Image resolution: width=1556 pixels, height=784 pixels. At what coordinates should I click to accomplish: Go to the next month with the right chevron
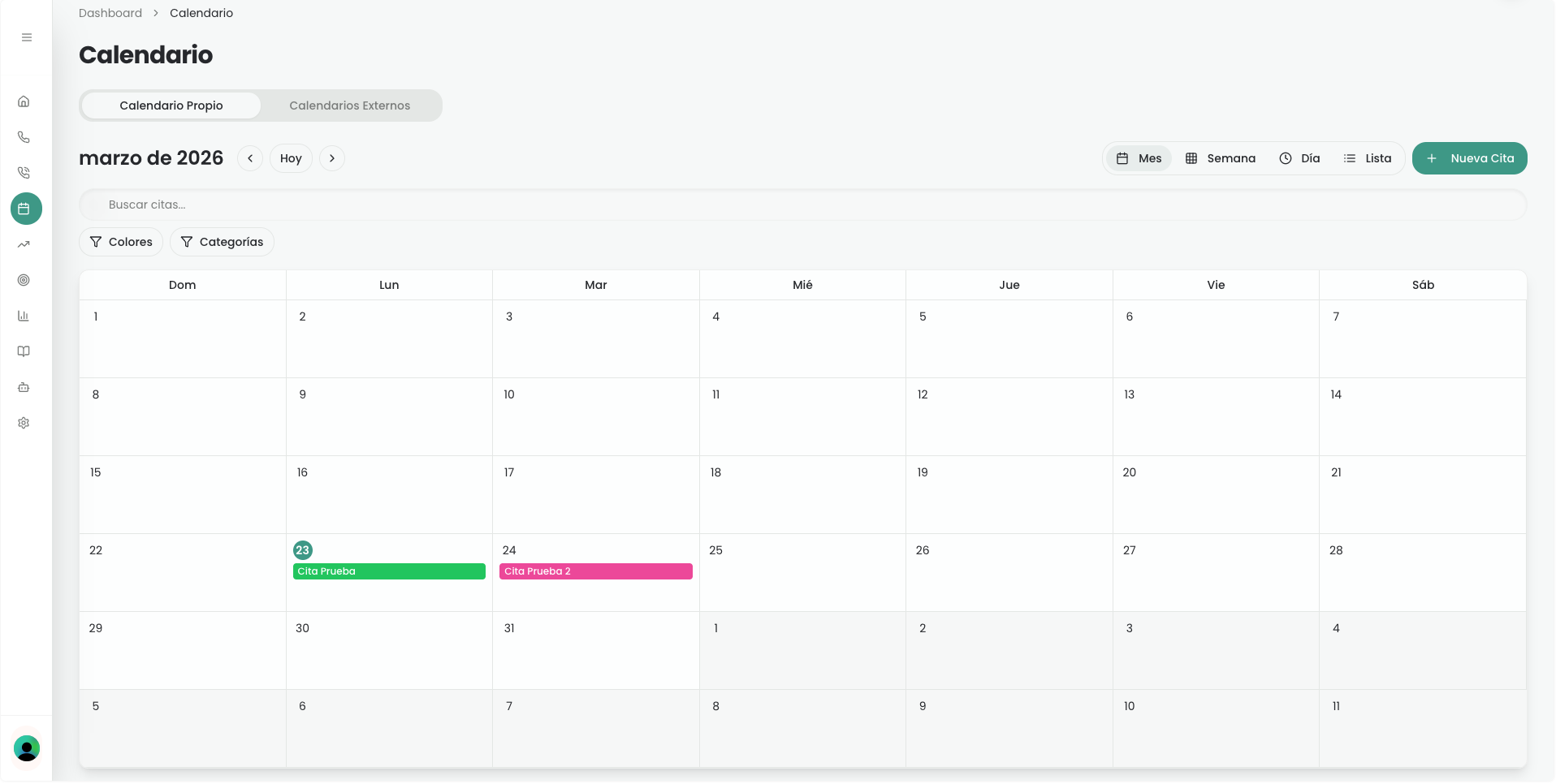pyautogui.click(x=332, y=158)
